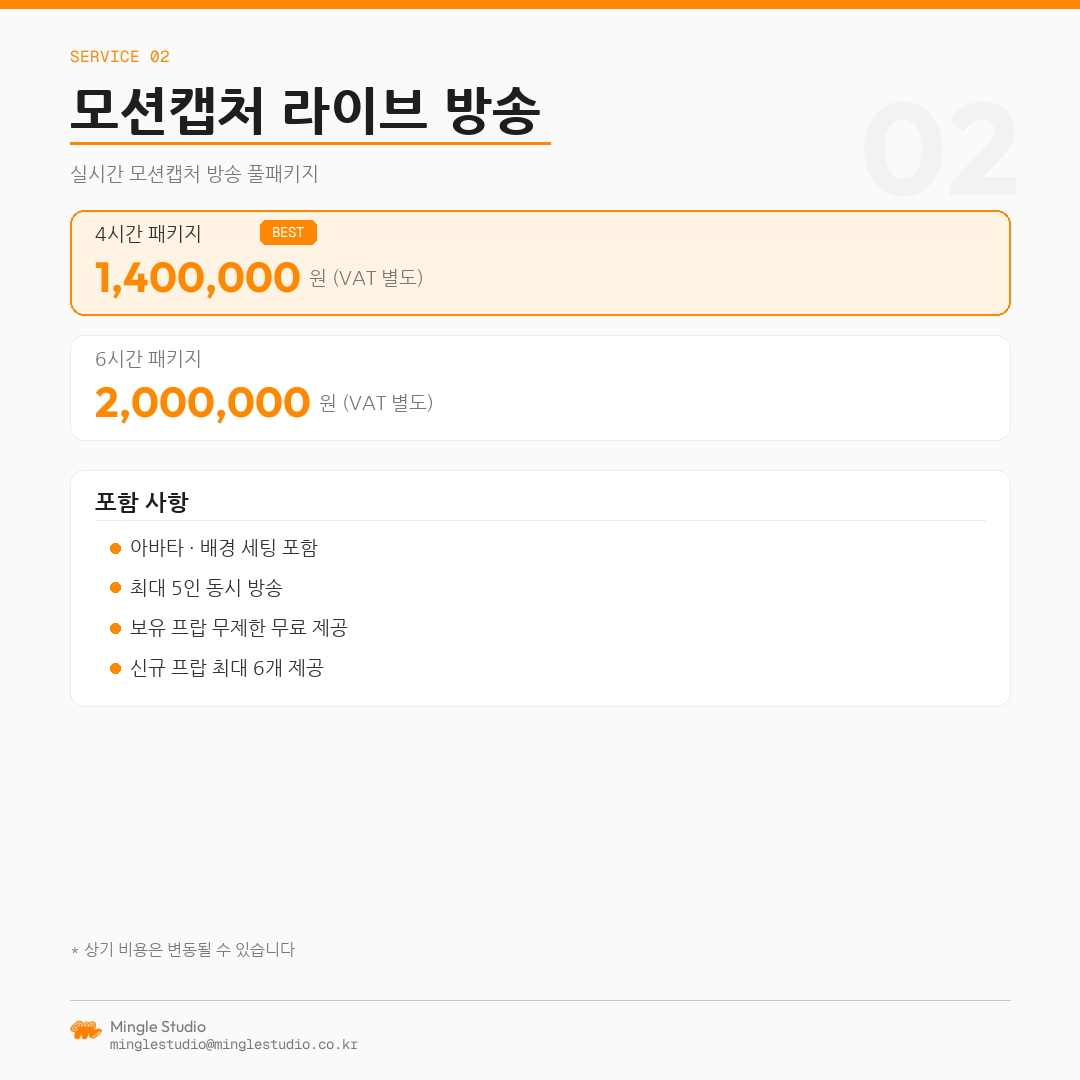Click bullet beside 최대 5인 동시 방송
Viewport: 1080px width, 1080px height.
point(115,588)
